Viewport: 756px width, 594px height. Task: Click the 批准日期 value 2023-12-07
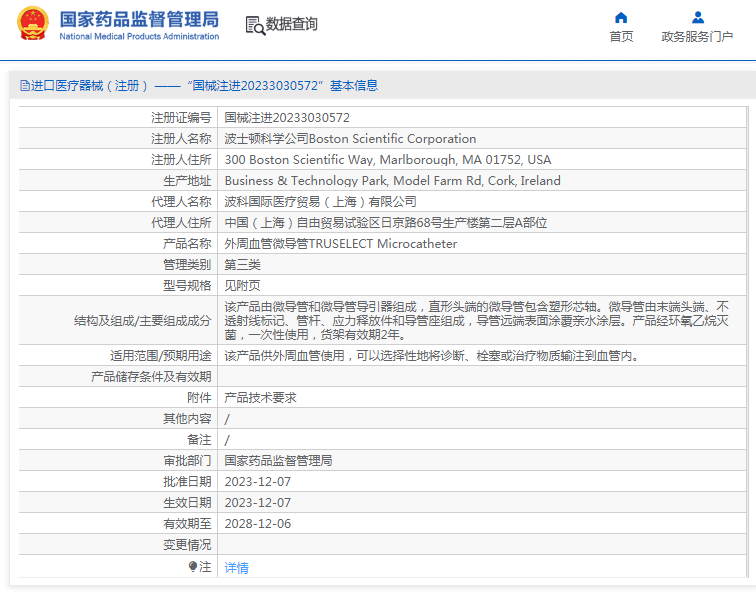(257, 482)
